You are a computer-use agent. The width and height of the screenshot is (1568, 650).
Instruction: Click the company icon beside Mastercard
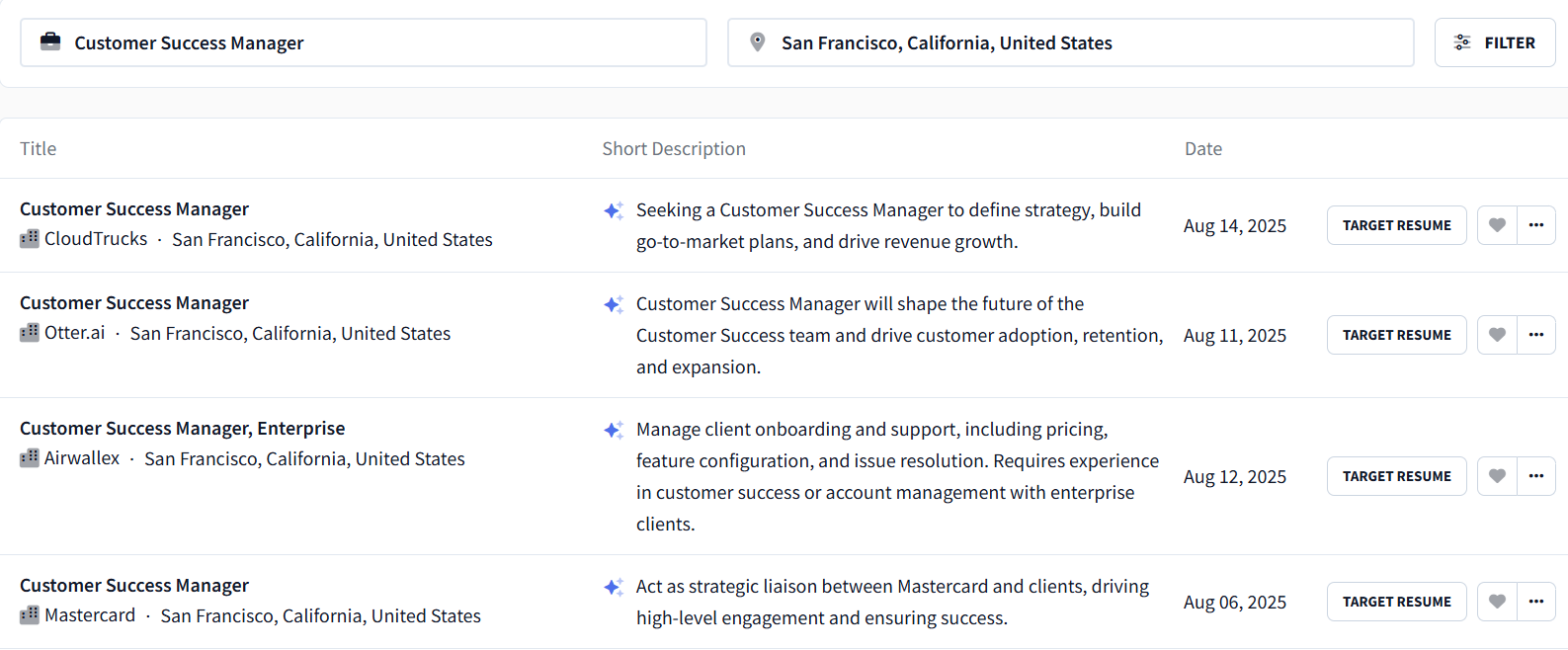tap(30, 615)
